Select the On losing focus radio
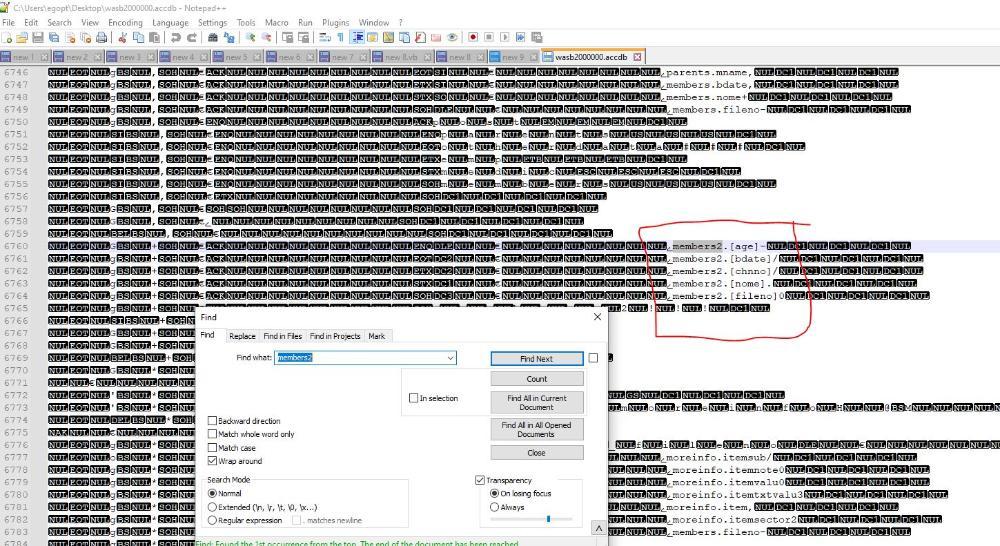The height and width of the screenshot is (546, 1000). 494,494
